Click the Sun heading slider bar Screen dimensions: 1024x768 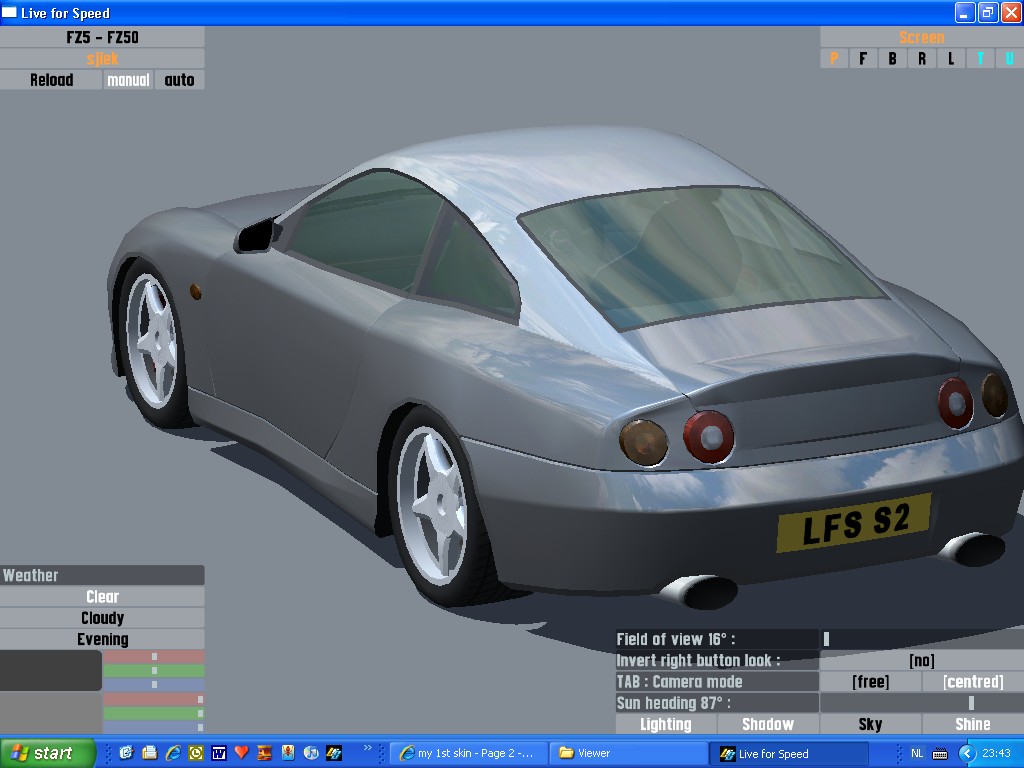pos(921,703)
